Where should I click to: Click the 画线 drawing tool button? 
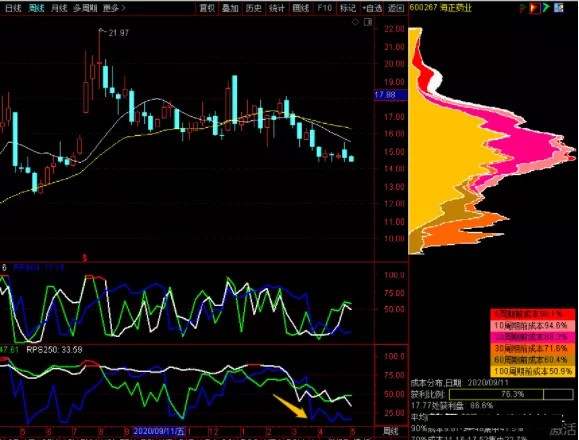click(x=301, y=8)
